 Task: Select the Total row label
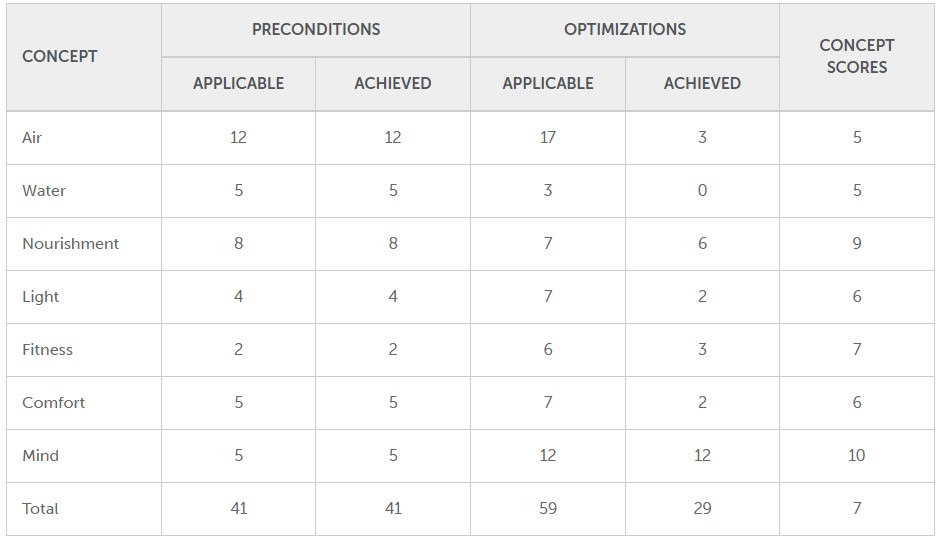[40, 509]
